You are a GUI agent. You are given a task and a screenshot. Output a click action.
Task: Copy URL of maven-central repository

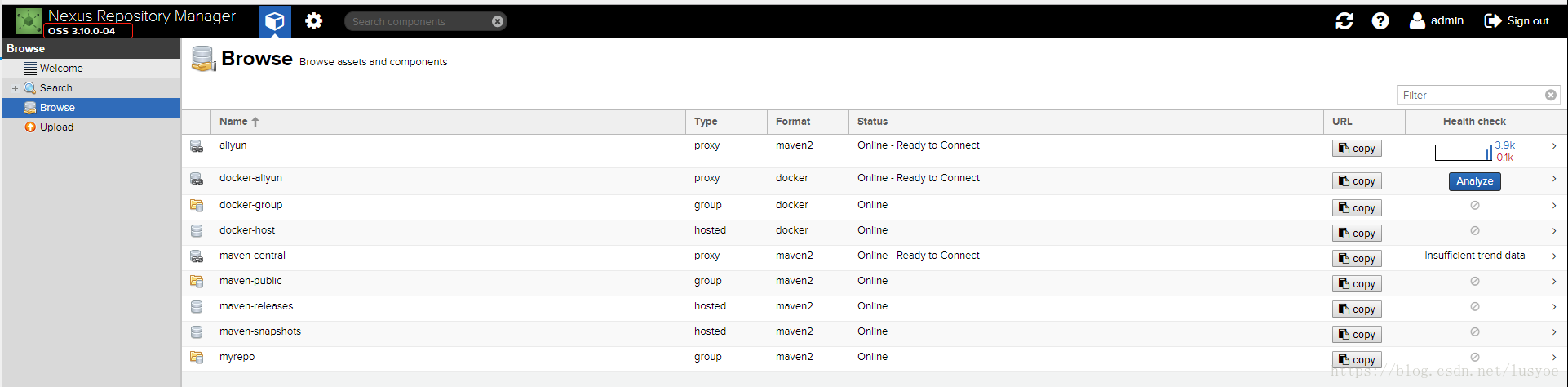[x=1357, y=259]
